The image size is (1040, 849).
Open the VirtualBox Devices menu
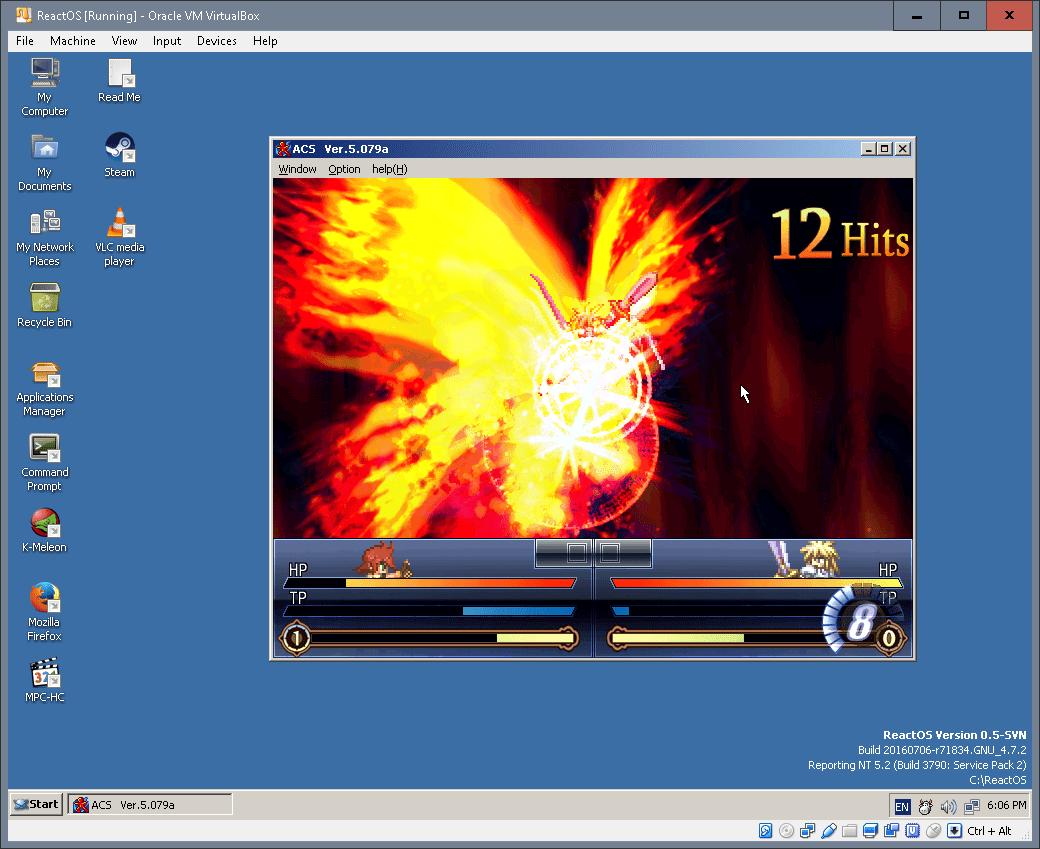216,41
